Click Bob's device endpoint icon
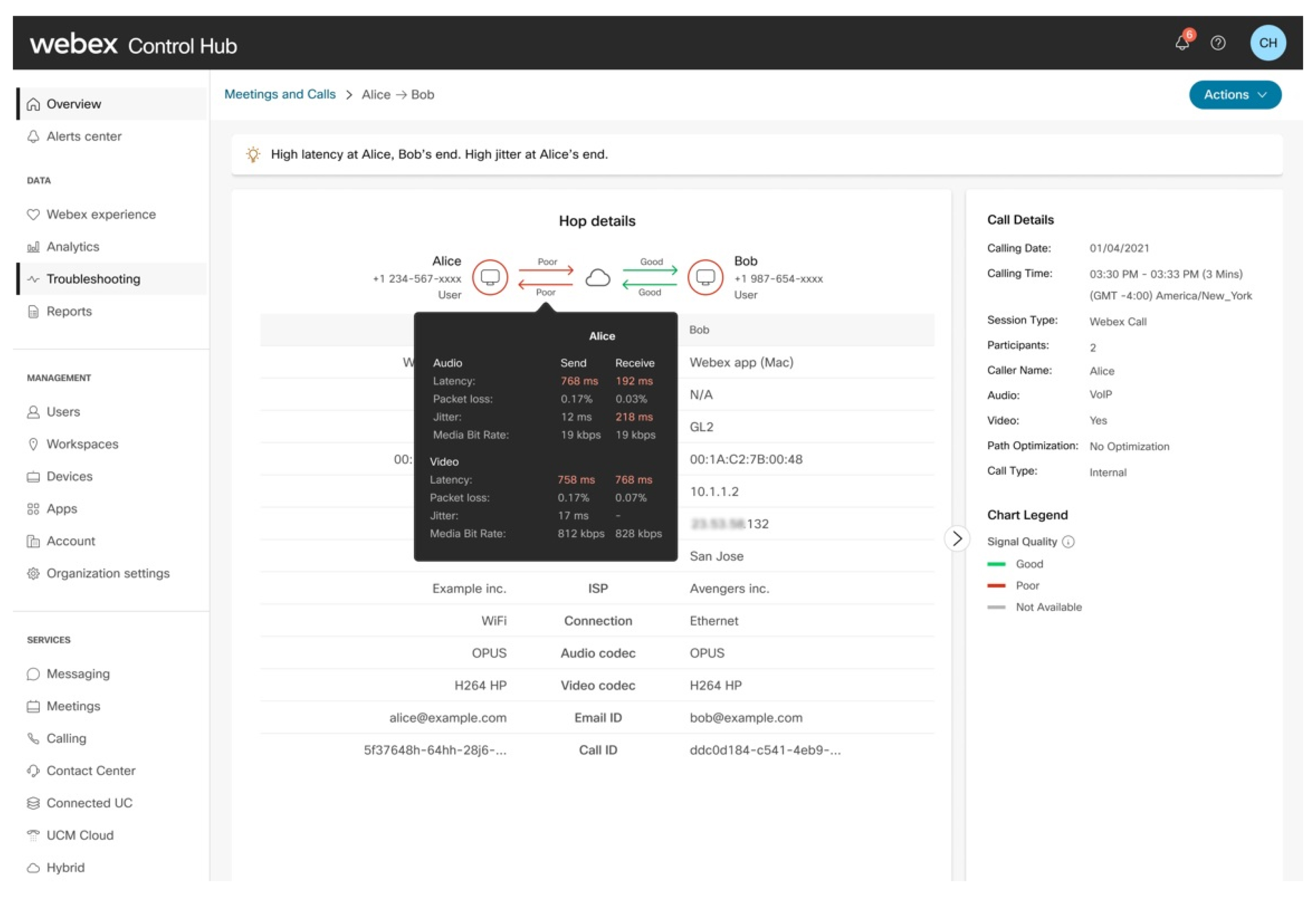This screenshot has height=897, width=1316. click(705, 277)
